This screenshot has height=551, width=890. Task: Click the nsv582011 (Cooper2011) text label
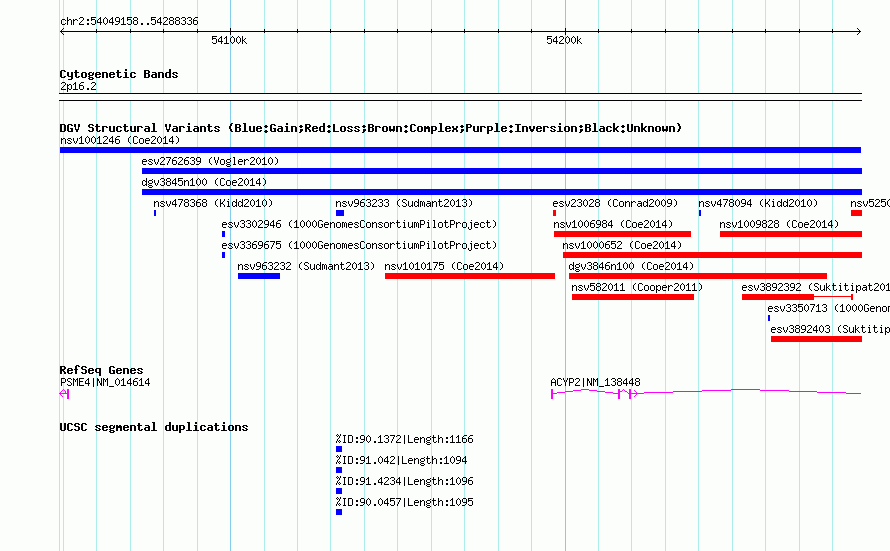point(637,287)
